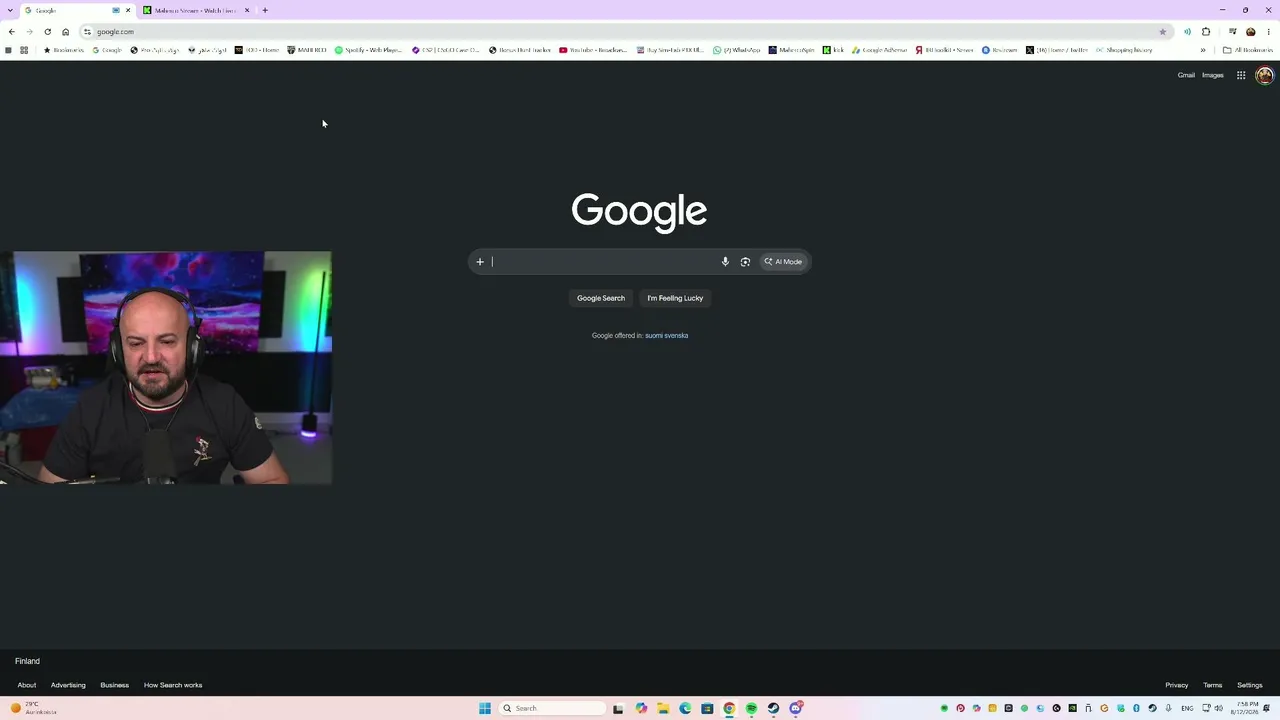Bookmark this page with the star icon
Screen dimensions: 1280x720
pos(1162,32)
